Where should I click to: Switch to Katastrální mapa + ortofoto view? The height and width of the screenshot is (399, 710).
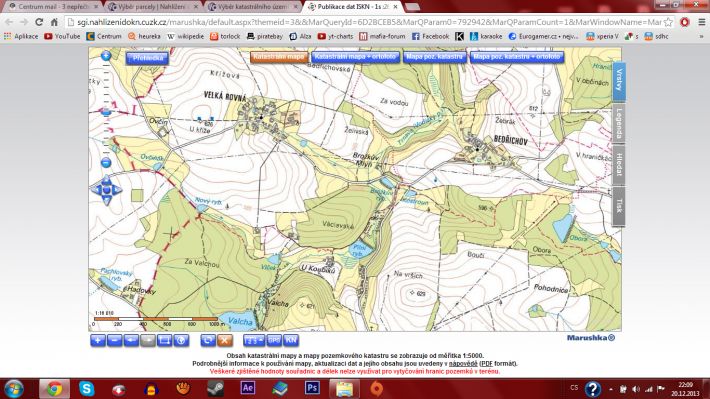pos(355,57)
